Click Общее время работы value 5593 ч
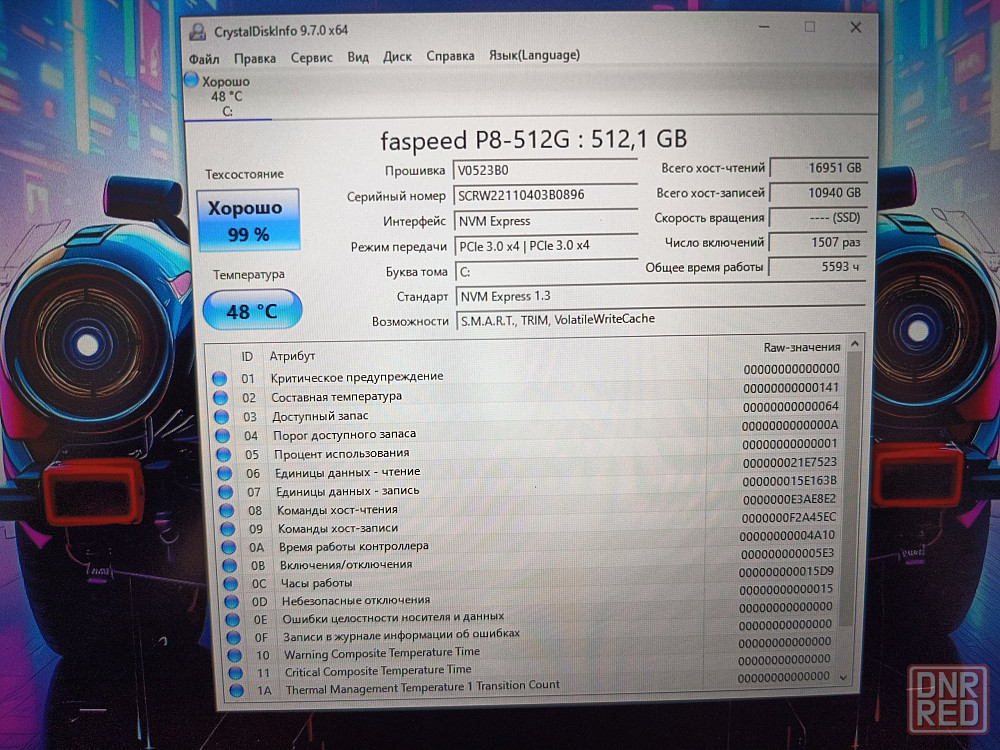Viewport: 1000px width, 750px height. tap(816, 267)
